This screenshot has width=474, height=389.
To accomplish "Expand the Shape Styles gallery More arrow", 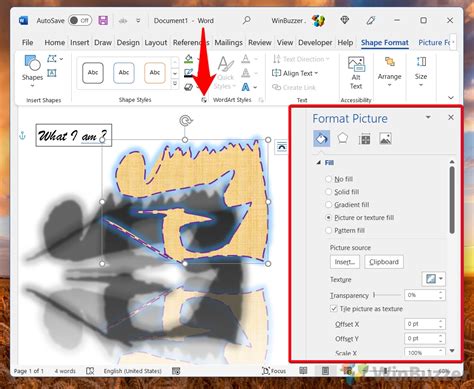I will click(x=175, y=84).
